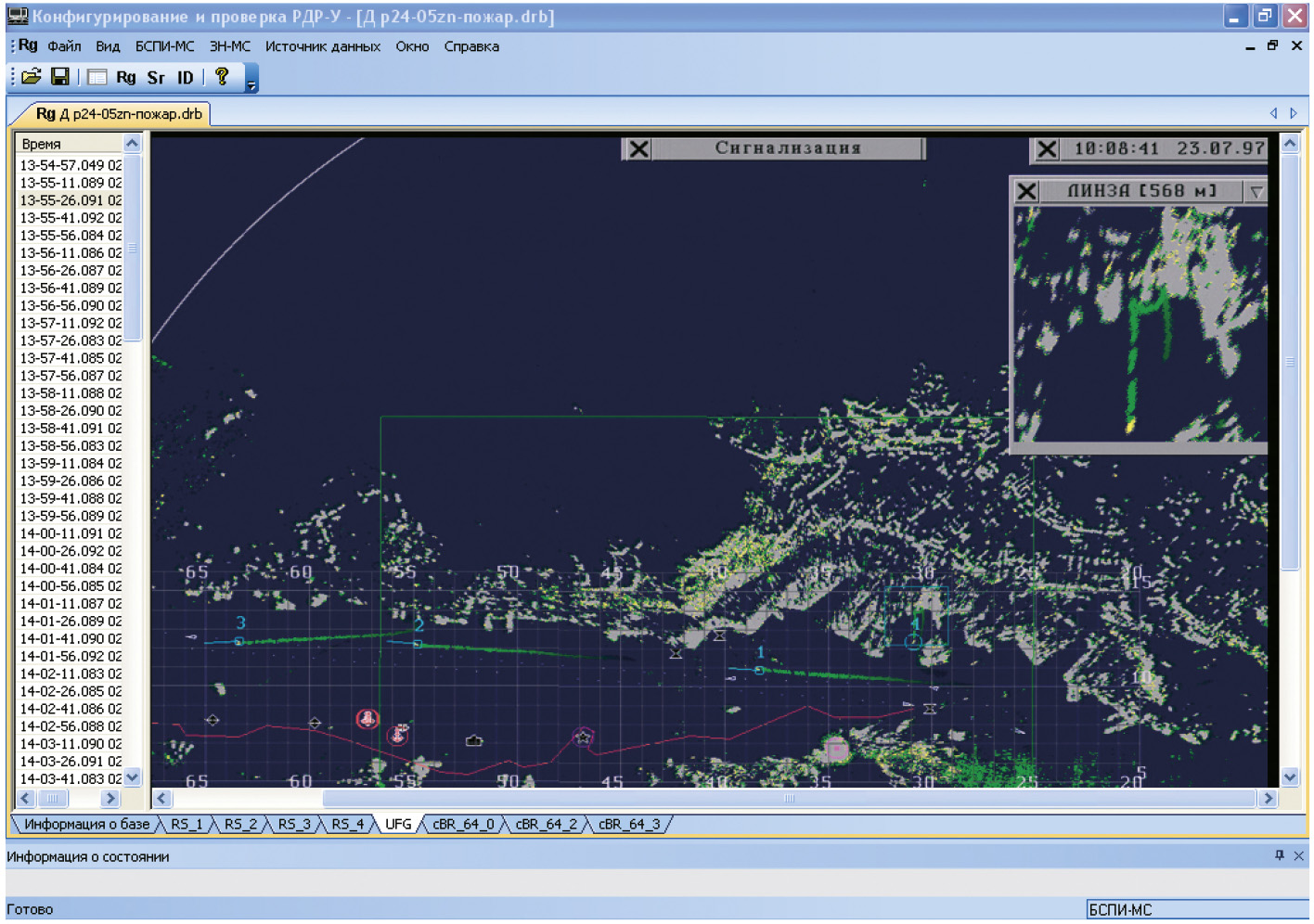Switch to the RS_4 tab
Image resolution: width=1314 pixels, height=924 pixels.
348,824
